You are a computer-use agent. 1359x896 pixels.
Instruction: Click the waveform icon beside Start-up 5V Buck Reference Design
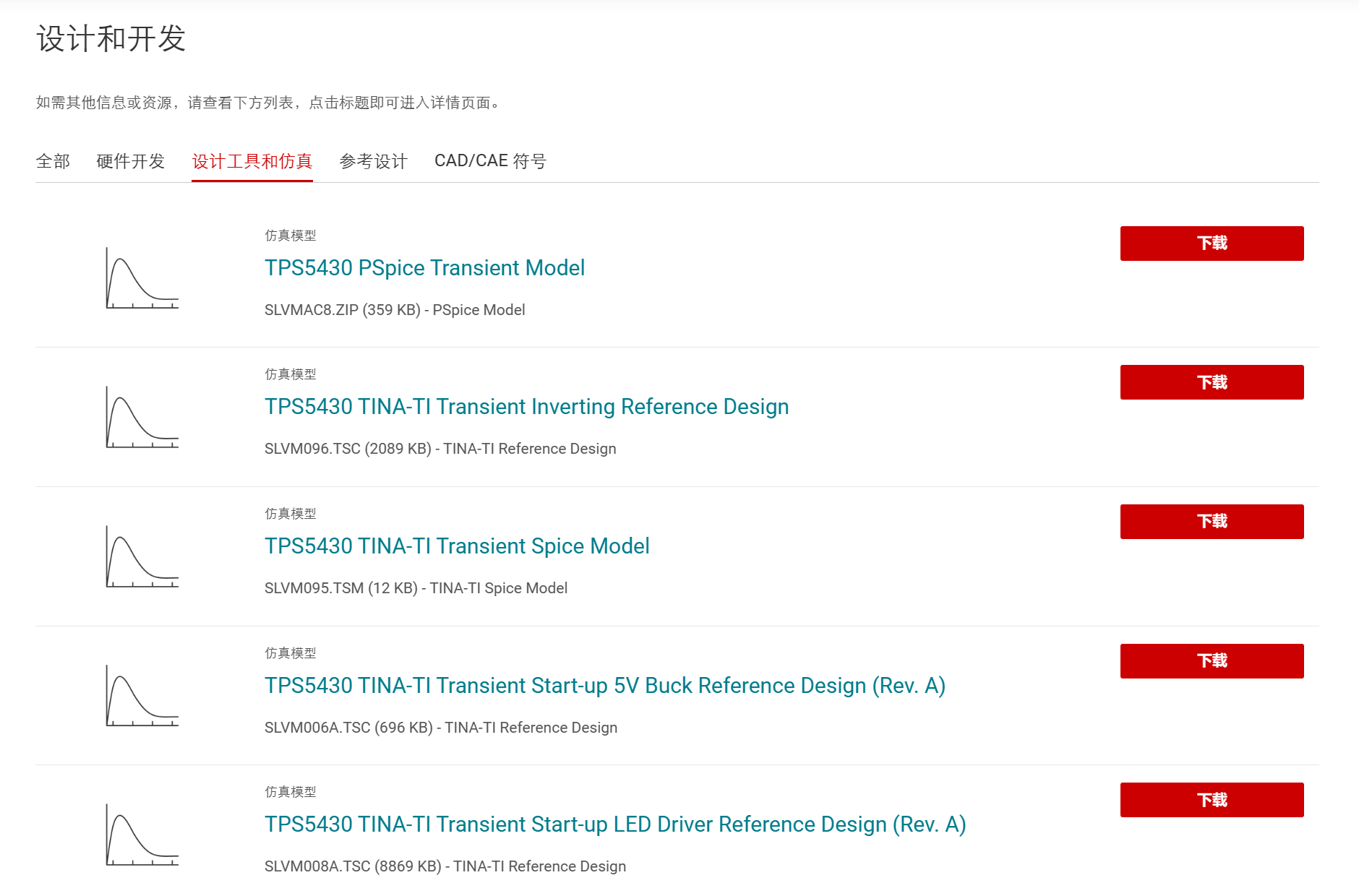point(142,696)
